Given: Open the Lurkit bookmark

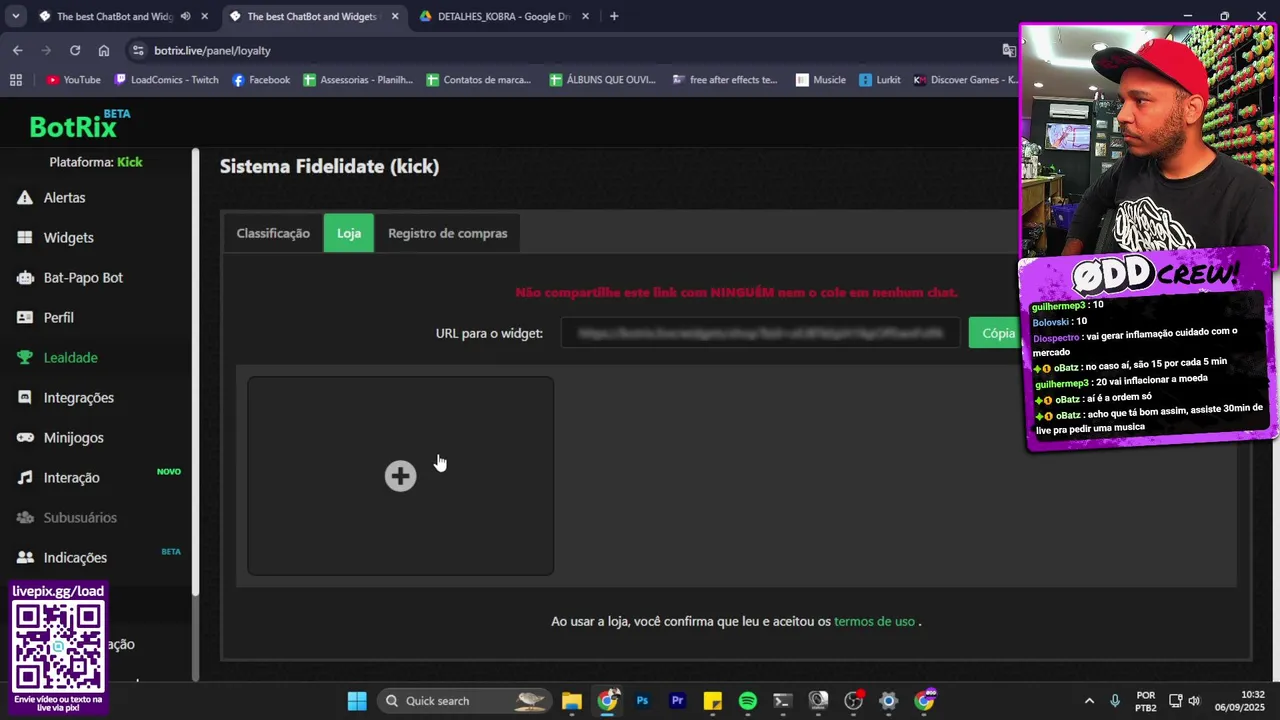Looking at the screenshot, I should [x=879, y=80].
